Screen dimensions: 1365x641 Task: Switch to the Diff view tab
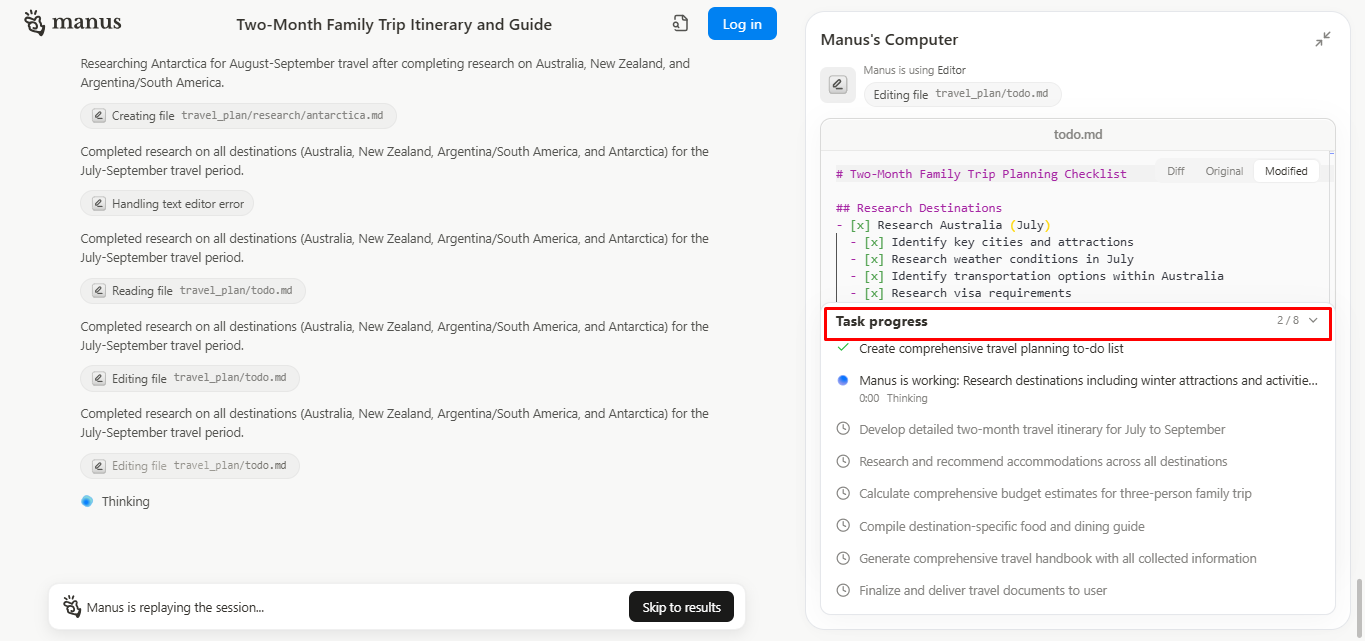pyautogui.click(x=1176, y=171)
